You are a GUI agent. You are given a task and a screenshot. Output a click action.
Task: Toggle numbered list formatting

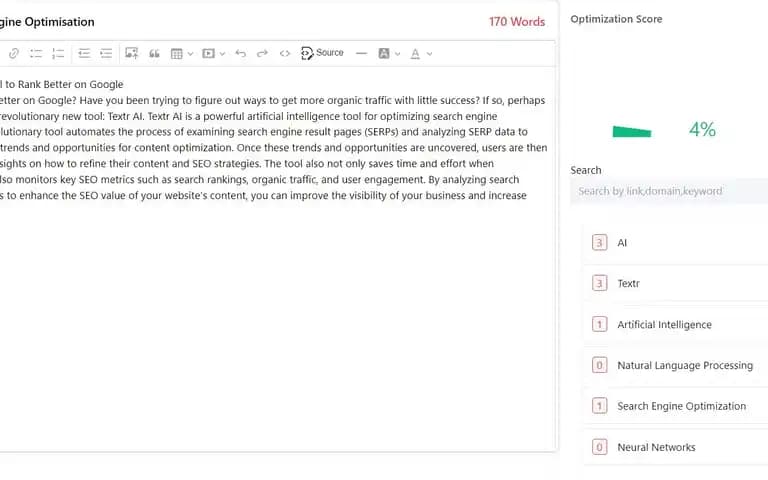point(58,53)
